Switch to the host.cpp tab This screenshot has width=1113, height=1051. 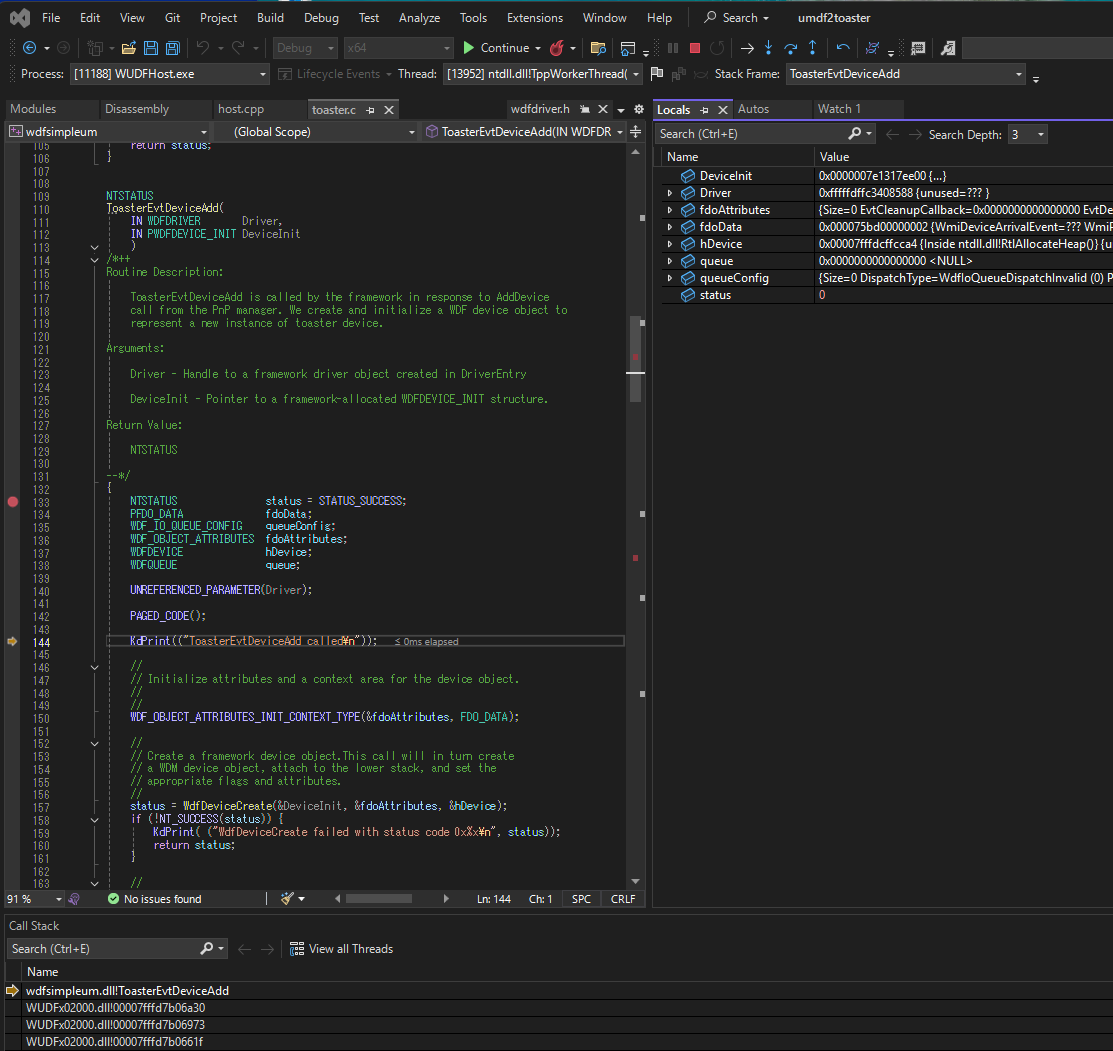240,109
